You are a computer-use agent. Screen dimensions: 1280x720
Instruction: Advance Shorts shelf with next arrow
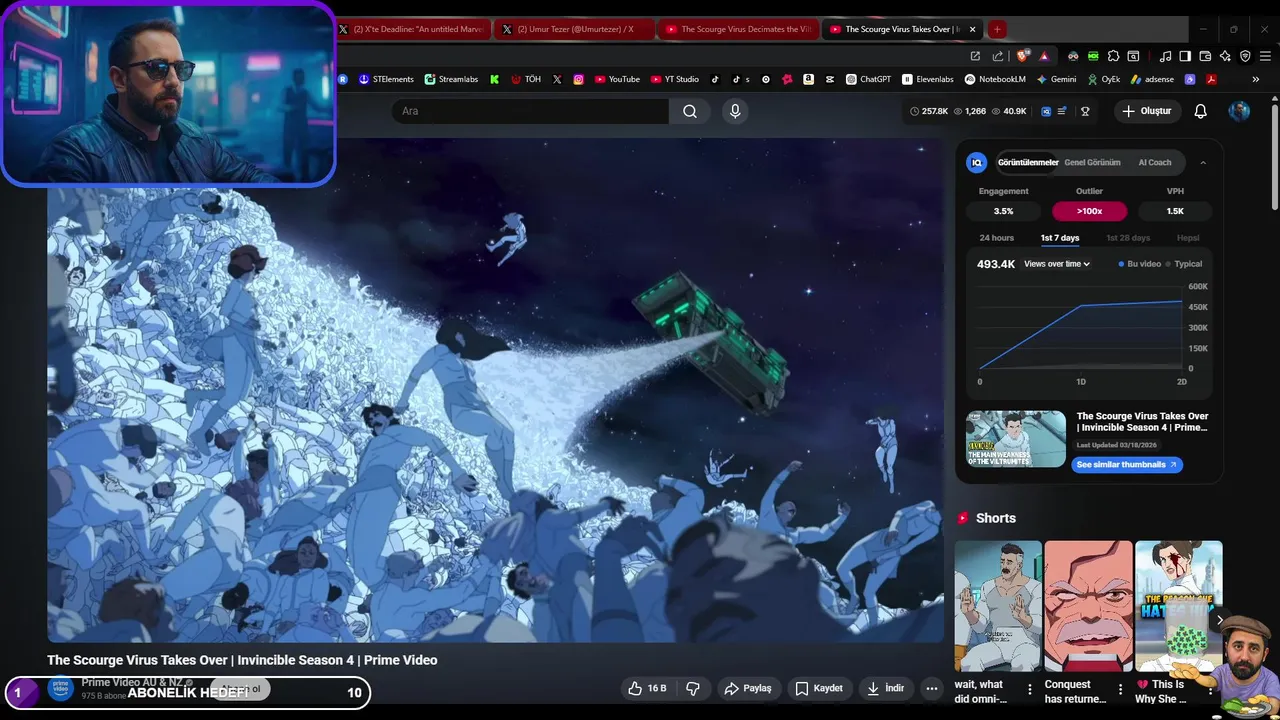(x=1219, y=620)
